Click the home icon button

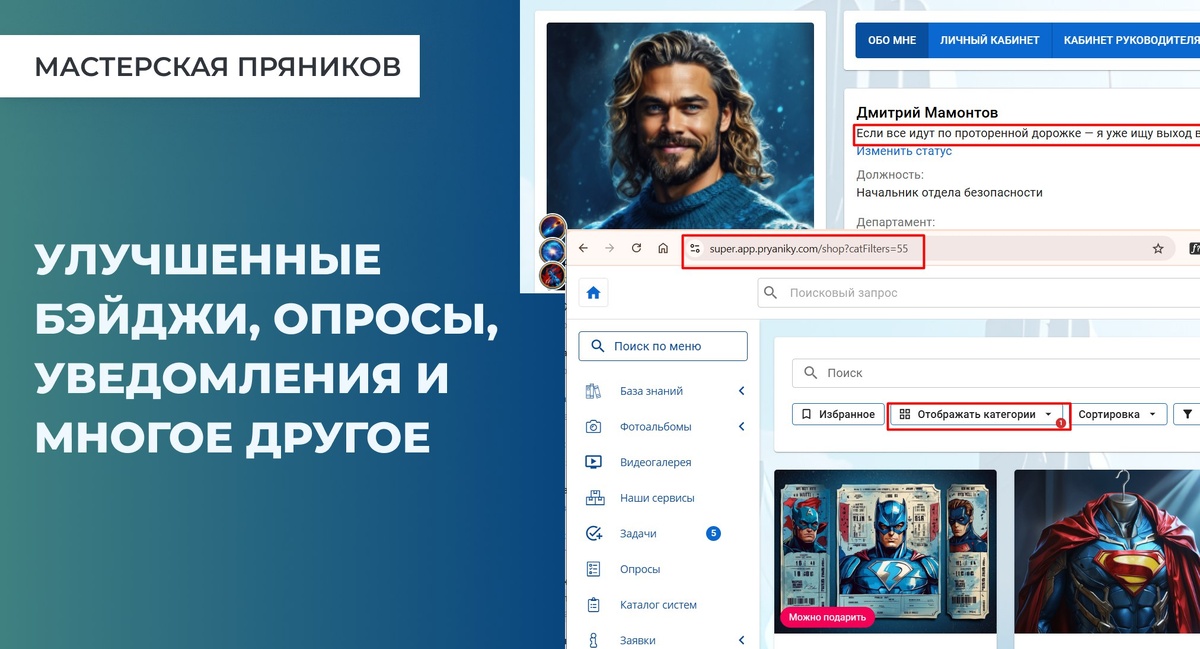(x=594, y=293)
